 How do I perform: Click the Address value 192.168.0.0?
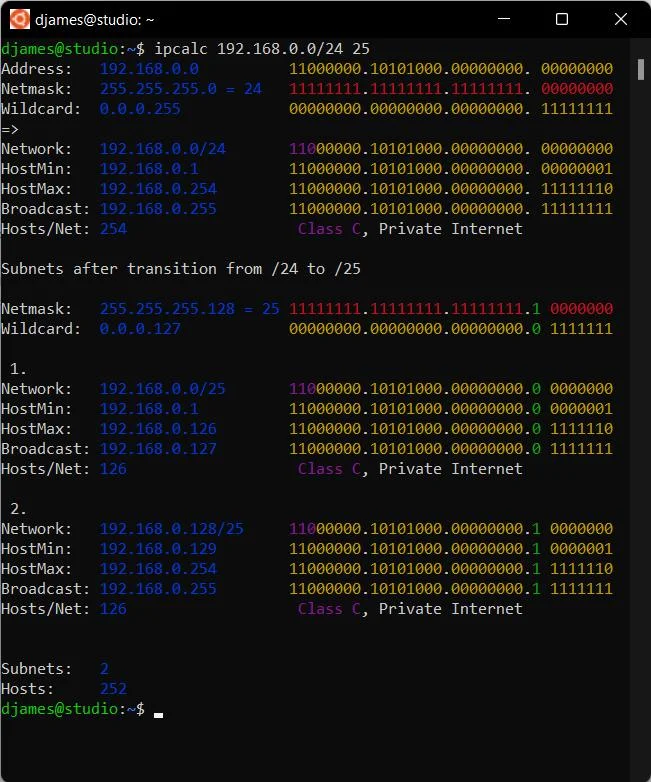[149, 69]
